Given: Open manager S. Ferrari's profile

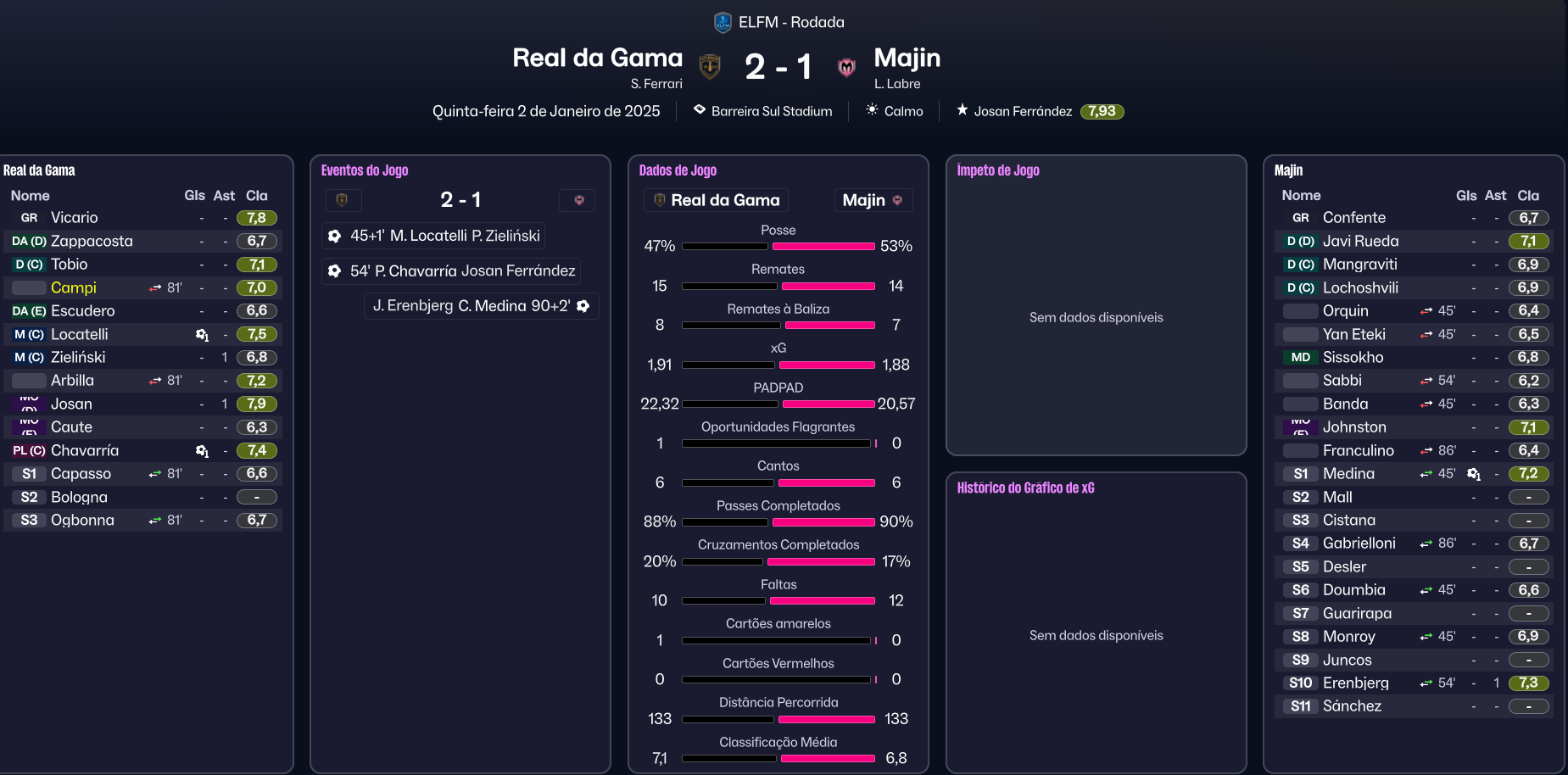Looking at the screenshot, I should (x=656, y=84).
